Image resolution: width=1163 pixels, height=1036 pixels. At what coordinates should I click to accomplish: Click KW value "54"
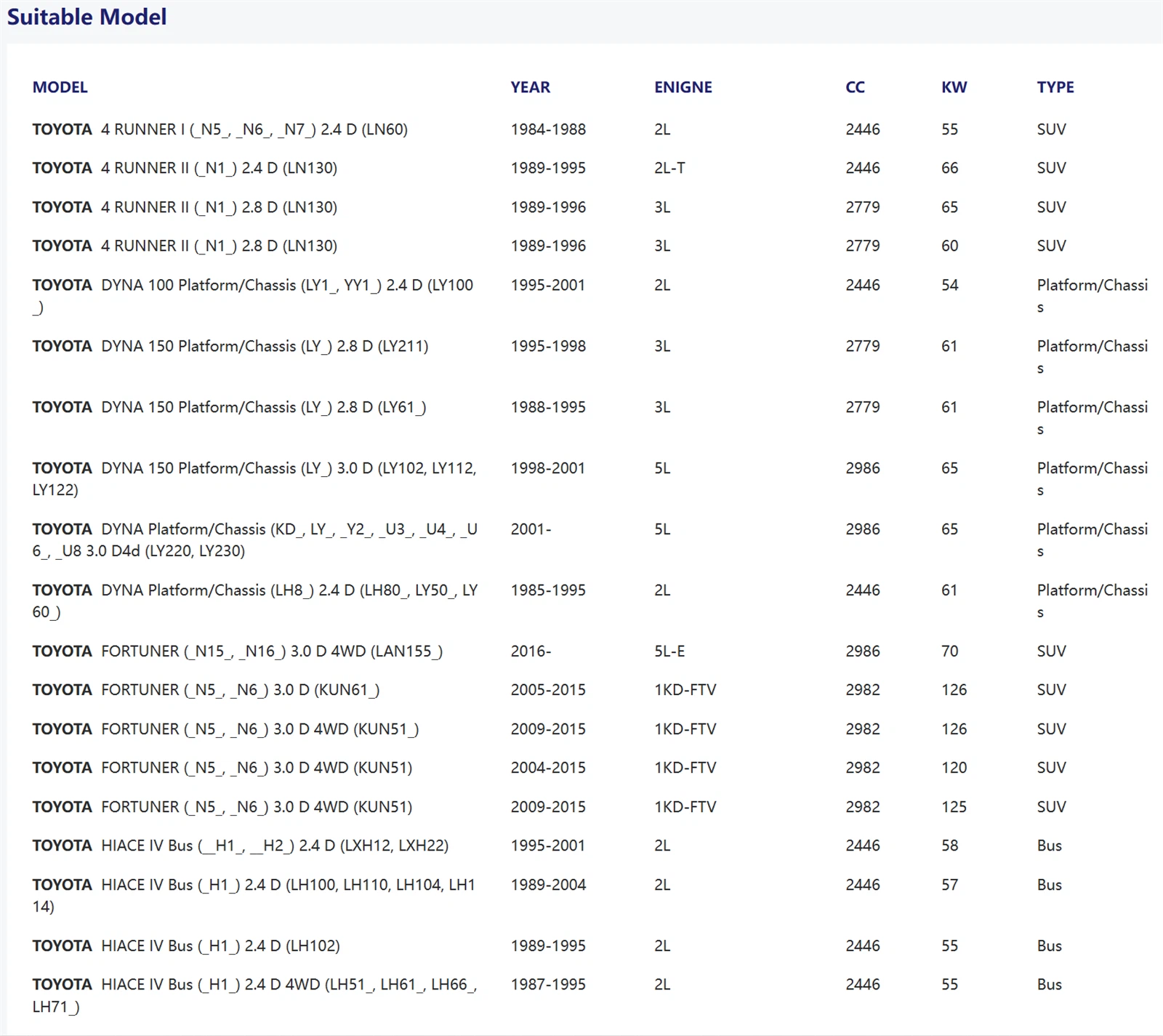tap(949, 285)
